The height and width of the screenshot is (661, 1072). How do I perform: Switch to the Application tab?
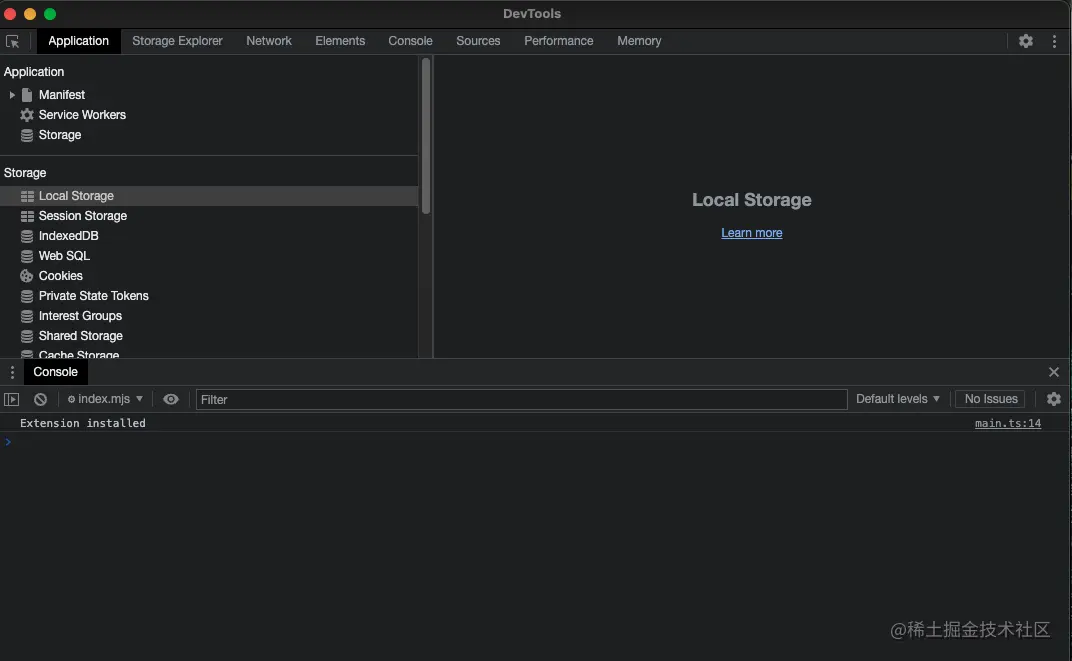pos(78,41)
